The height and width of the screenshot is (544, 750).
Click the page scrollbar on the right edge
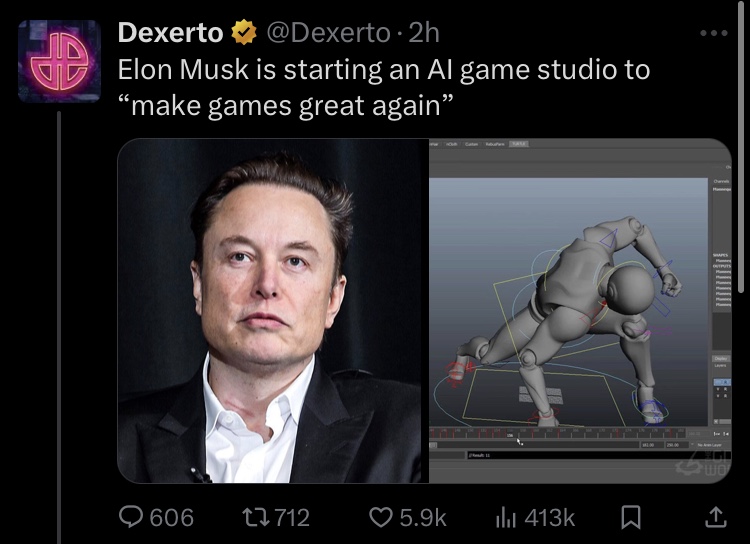741,146
